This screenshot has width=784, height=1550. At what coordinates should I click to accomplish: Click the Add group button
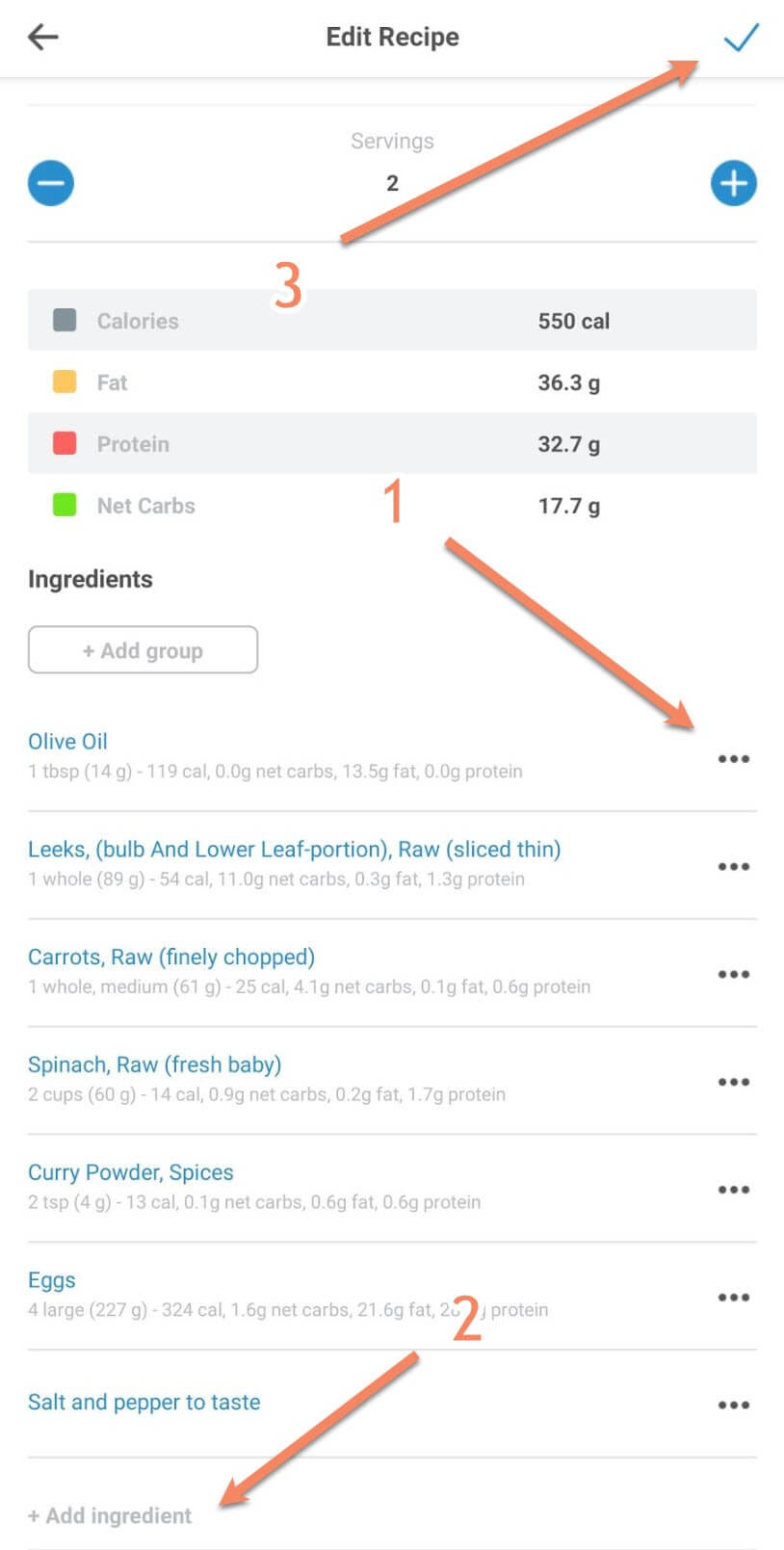tap(143, 650)
